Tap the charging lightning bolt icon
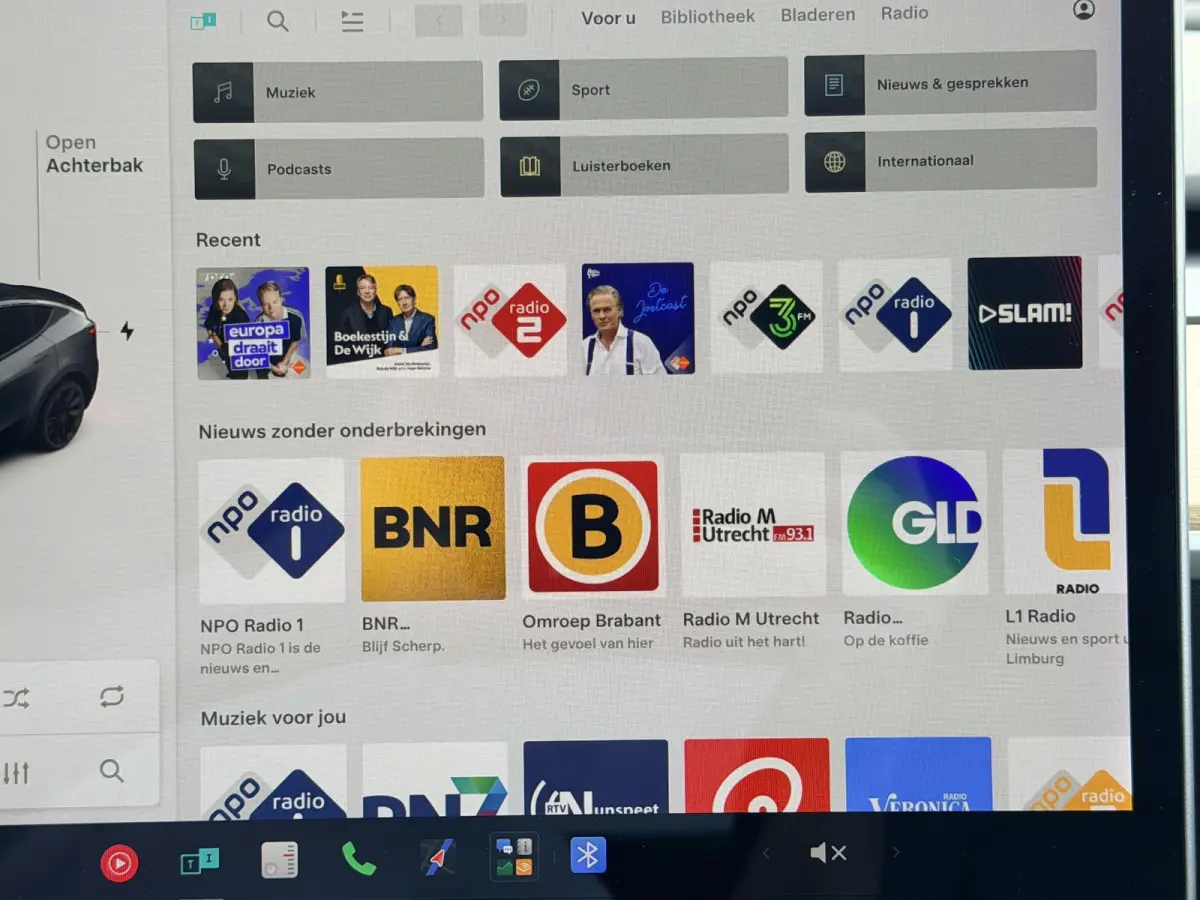The height and width of the screenshot is (900, 1200). pyautogui.click(x=127, y=330)
